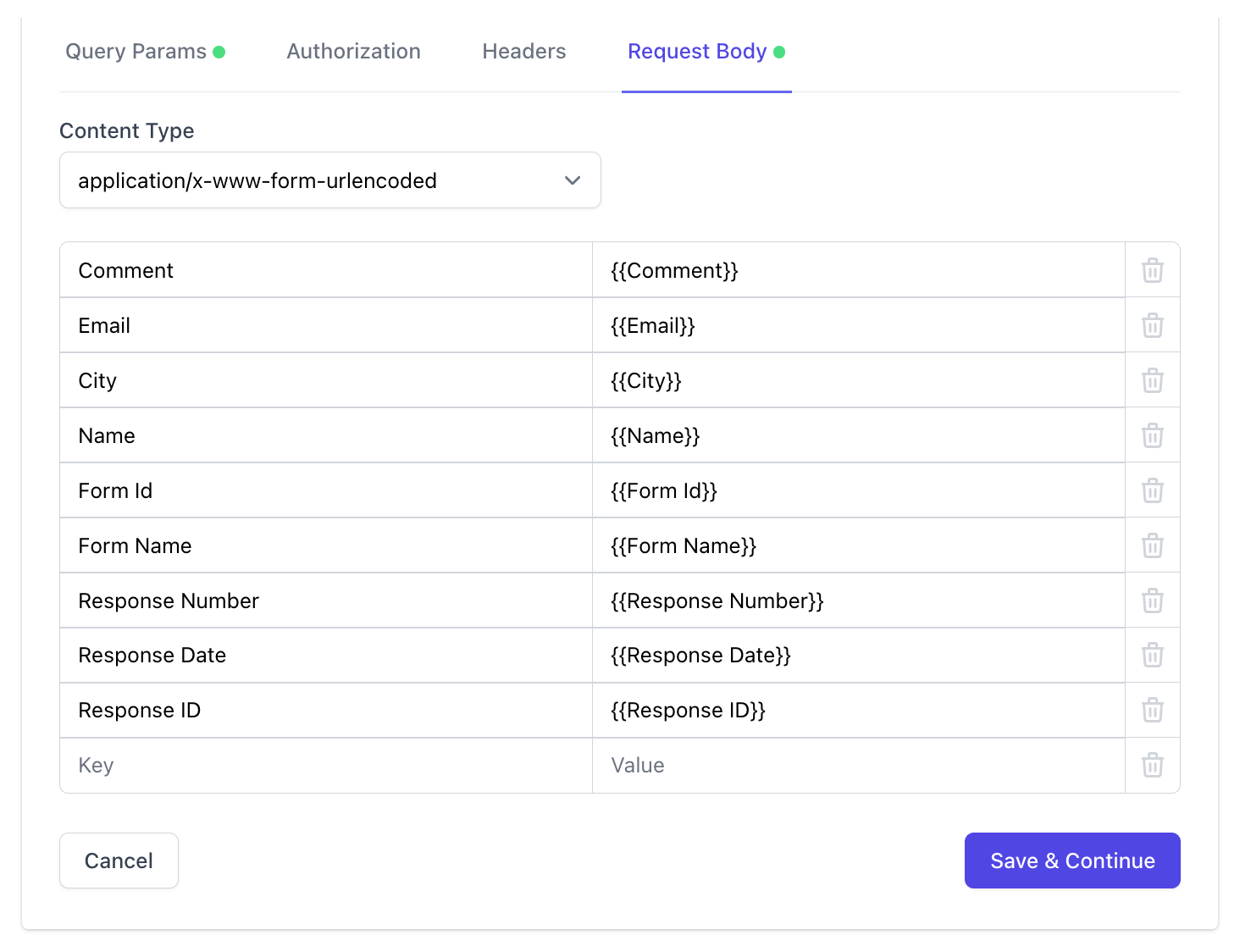This screenshot has width=1240, height=952.
Task: Click the Save & Continue button
Action: [x=1071, y=861]
